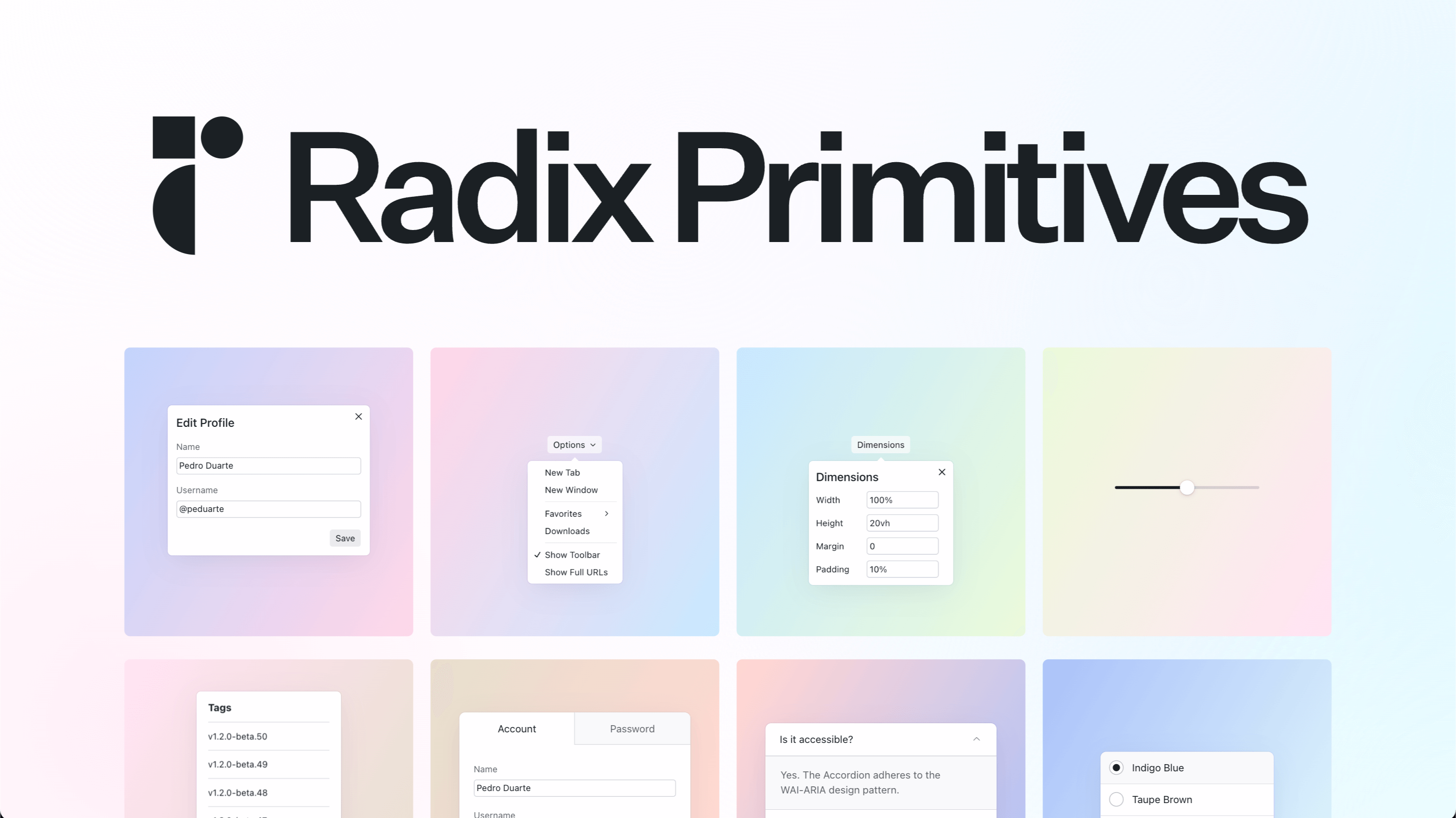
Task: Click the close icon on Dimensions dialog
Action: tap(940, 472)
